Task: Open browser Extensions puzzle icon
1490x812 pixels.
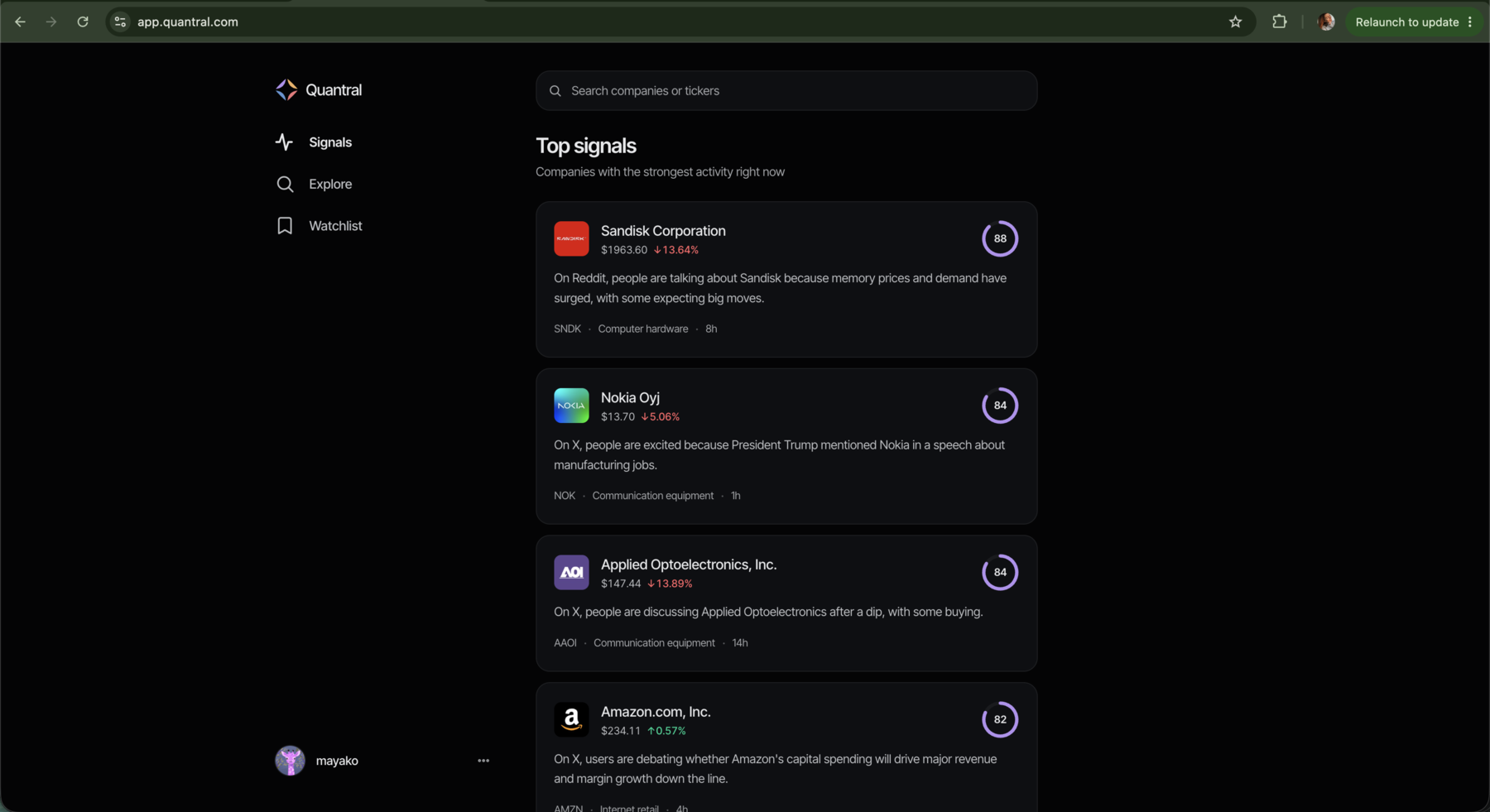Action: (x=1280, y=22)
